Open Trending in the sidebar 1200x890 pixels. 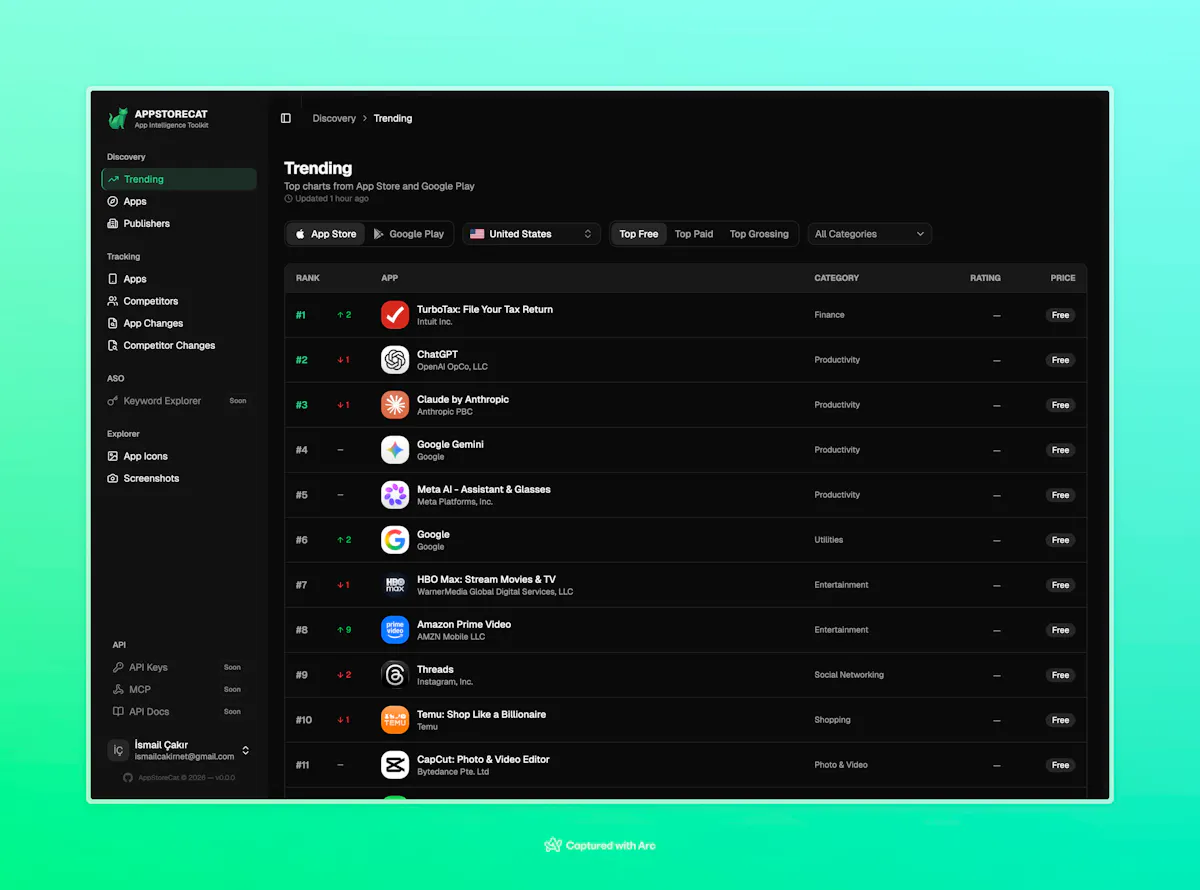coord(179,179)
